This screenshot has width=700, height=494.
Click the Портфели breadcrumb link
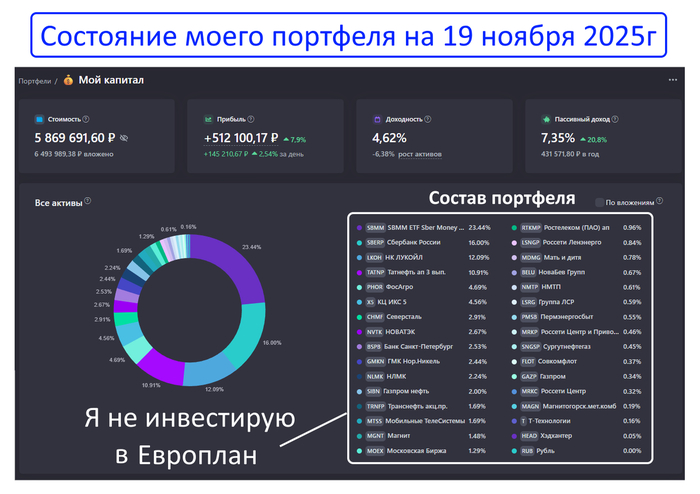pyautogui.click(x=35, y=80)
